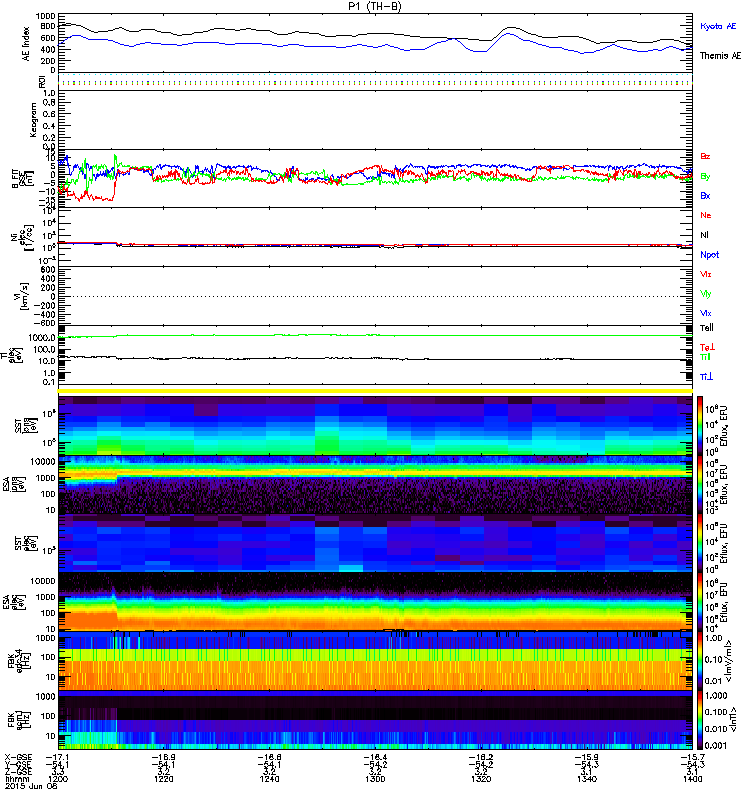Viewport: 750px width, 800px height.
Task: Click the green By legend label
Action: coord(705,176)
